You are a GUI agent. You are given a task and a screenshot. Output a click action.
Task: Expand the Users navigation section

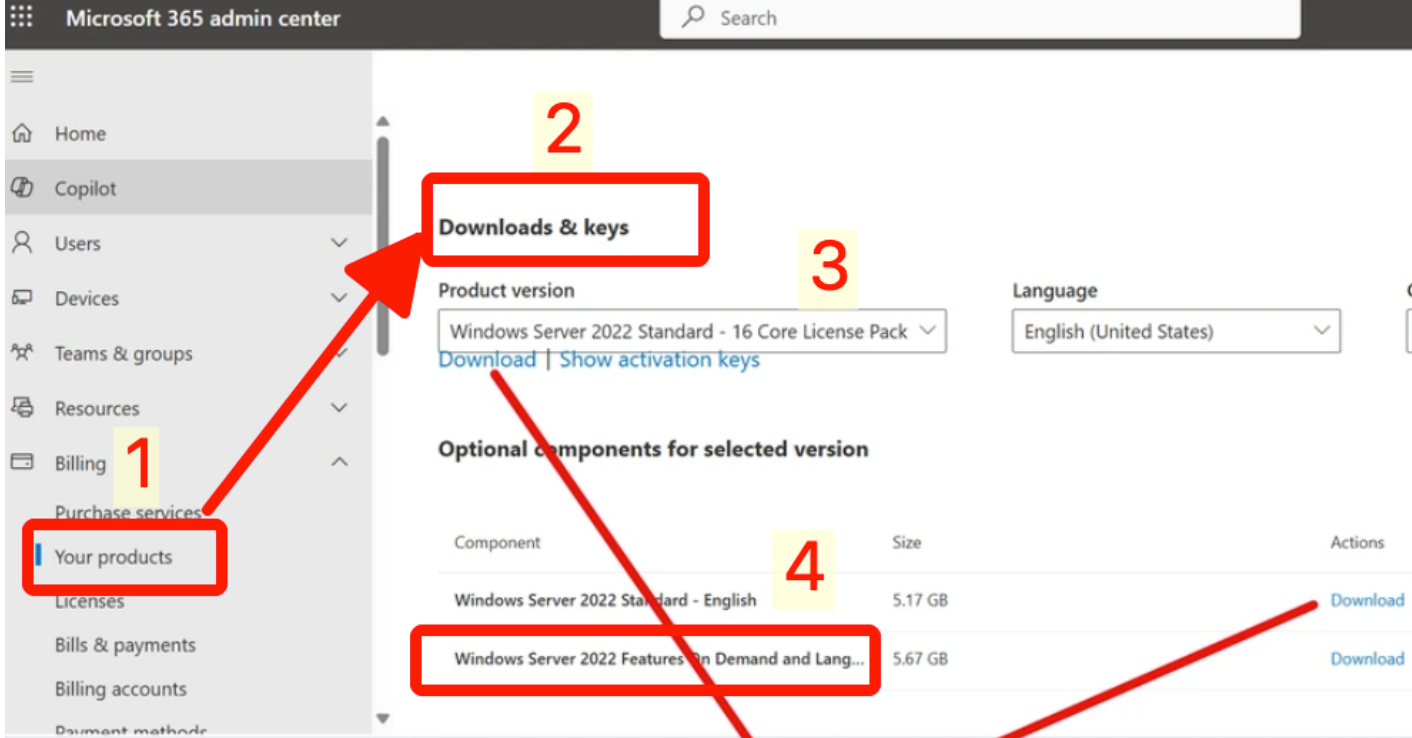(x=340, y=243)
